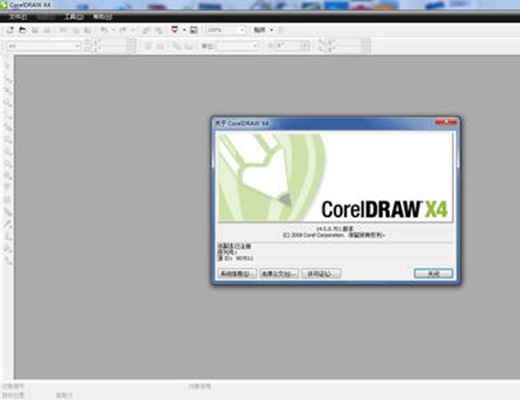The image size is (520, 400).
Task: Open the 文件 (File) menu
Action: coord(17,17)
